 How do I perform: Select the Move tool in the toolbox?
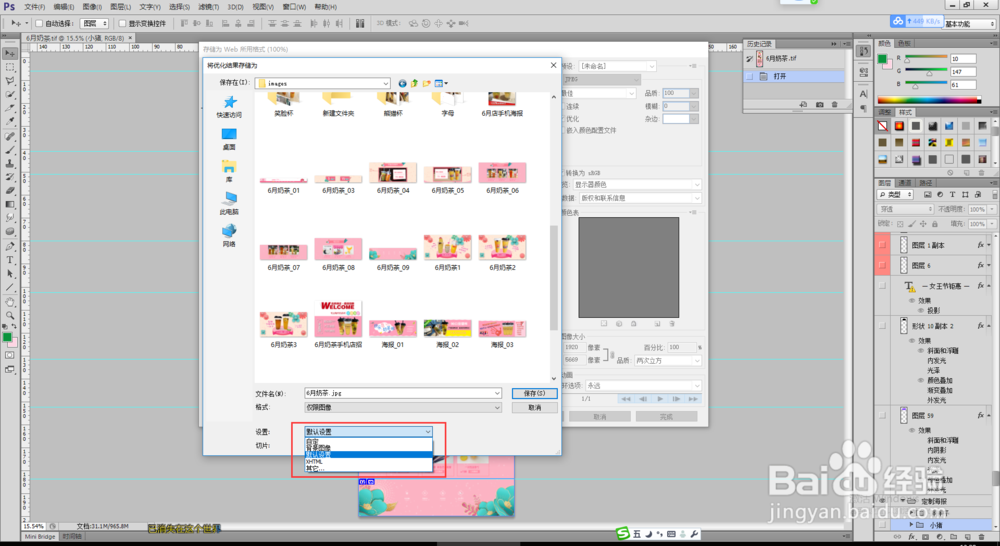tap(10, 54)
